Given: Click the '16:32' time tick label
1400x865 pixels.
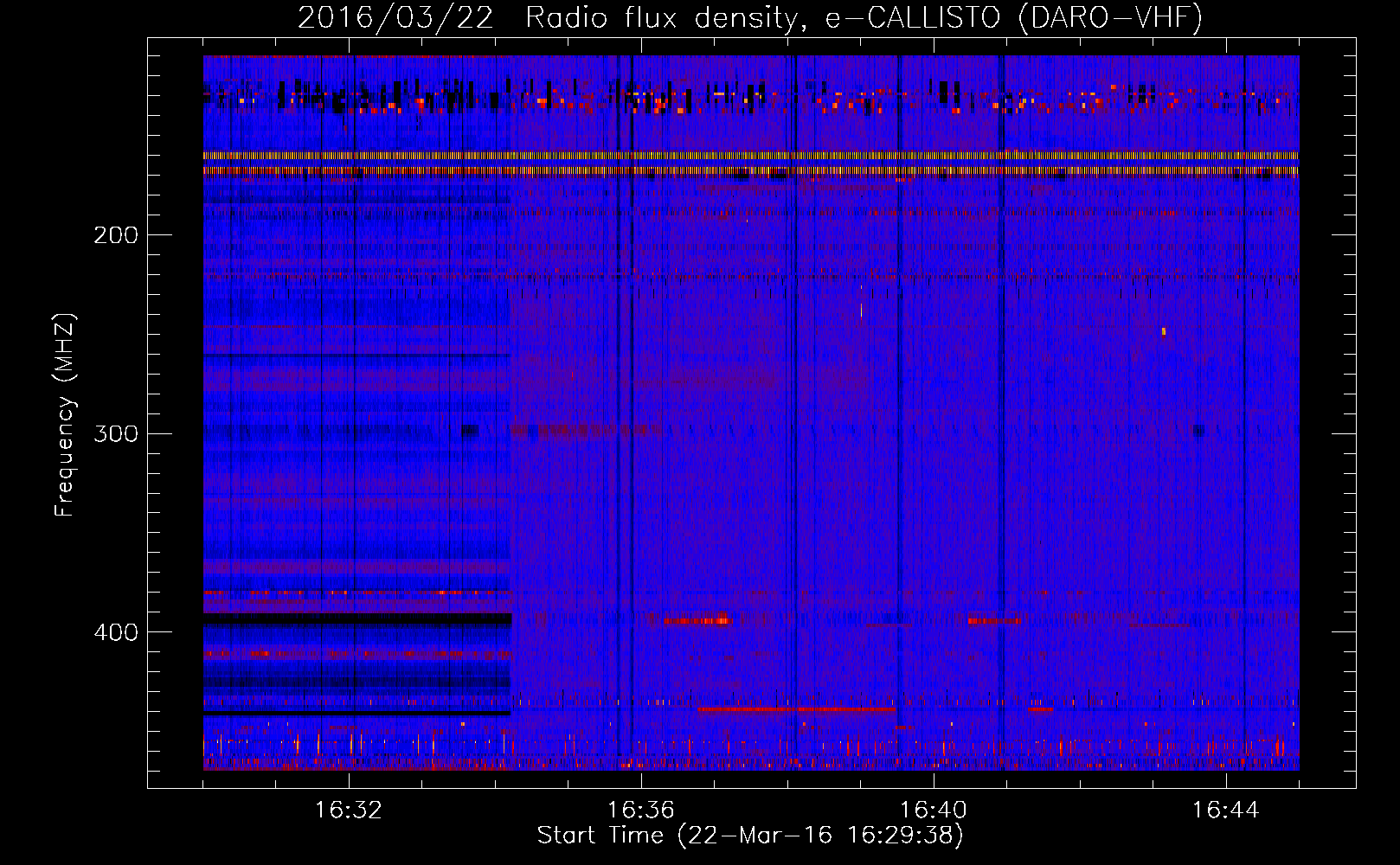Looking at the screenshot, I should point(349,811).
